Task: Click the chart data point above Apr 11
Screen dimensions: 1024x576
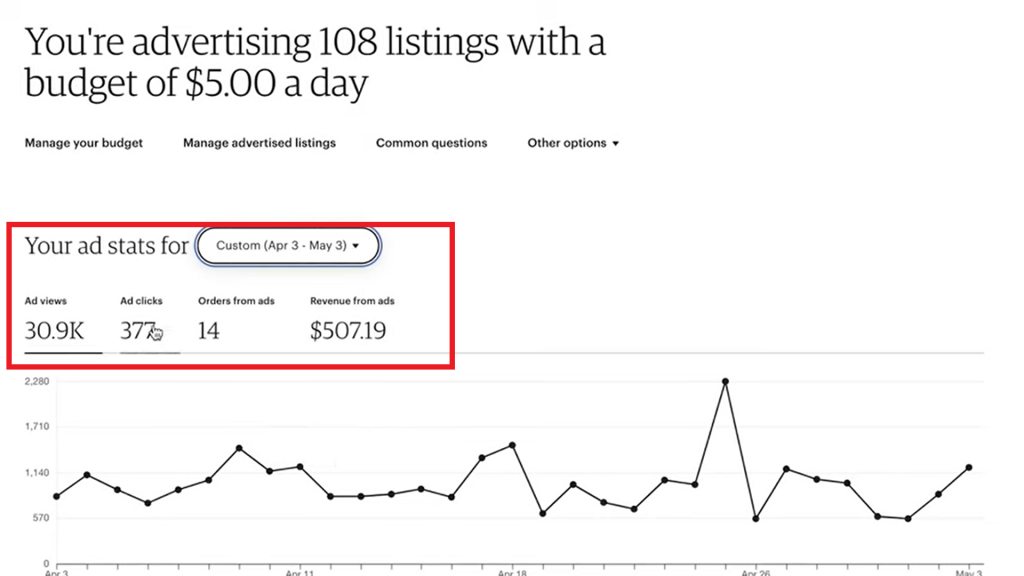Action: pyautogui.click(x=300, y=467)
